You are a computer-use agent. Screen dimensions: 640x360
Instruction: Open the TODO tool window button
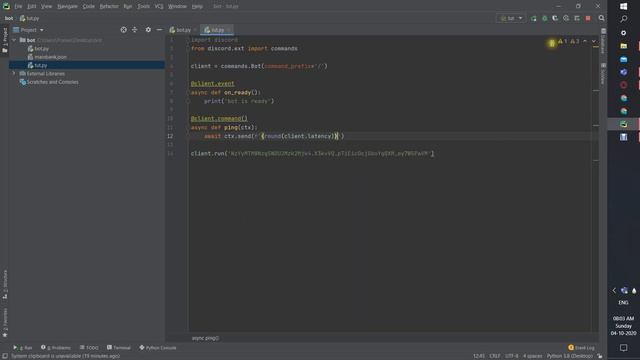coord(89,348)
